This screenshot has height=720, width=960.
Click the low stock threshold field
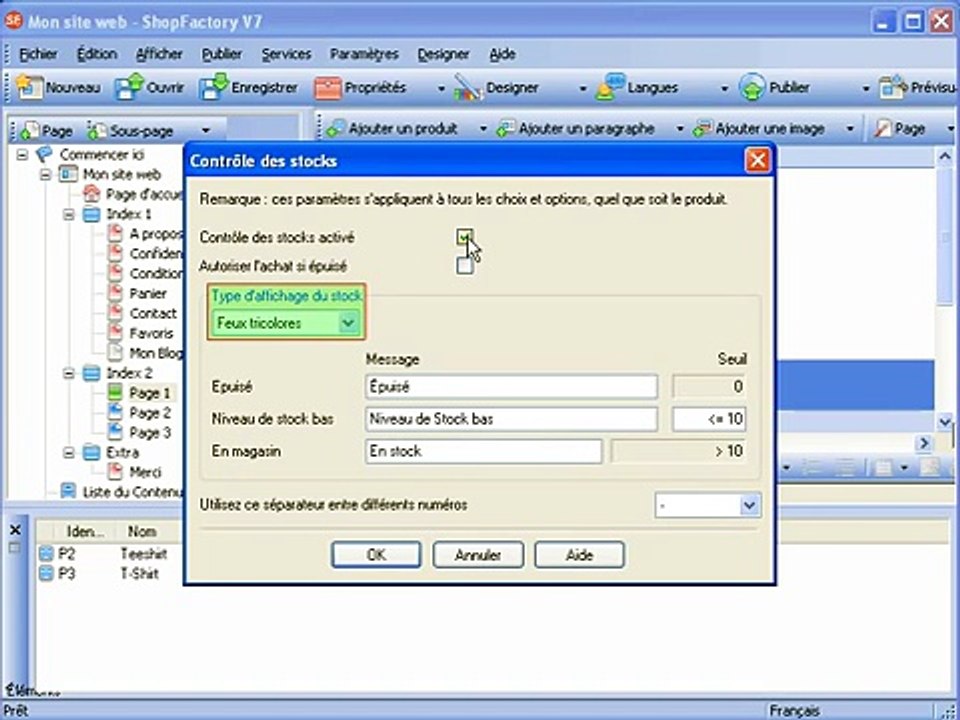point(709,419)
